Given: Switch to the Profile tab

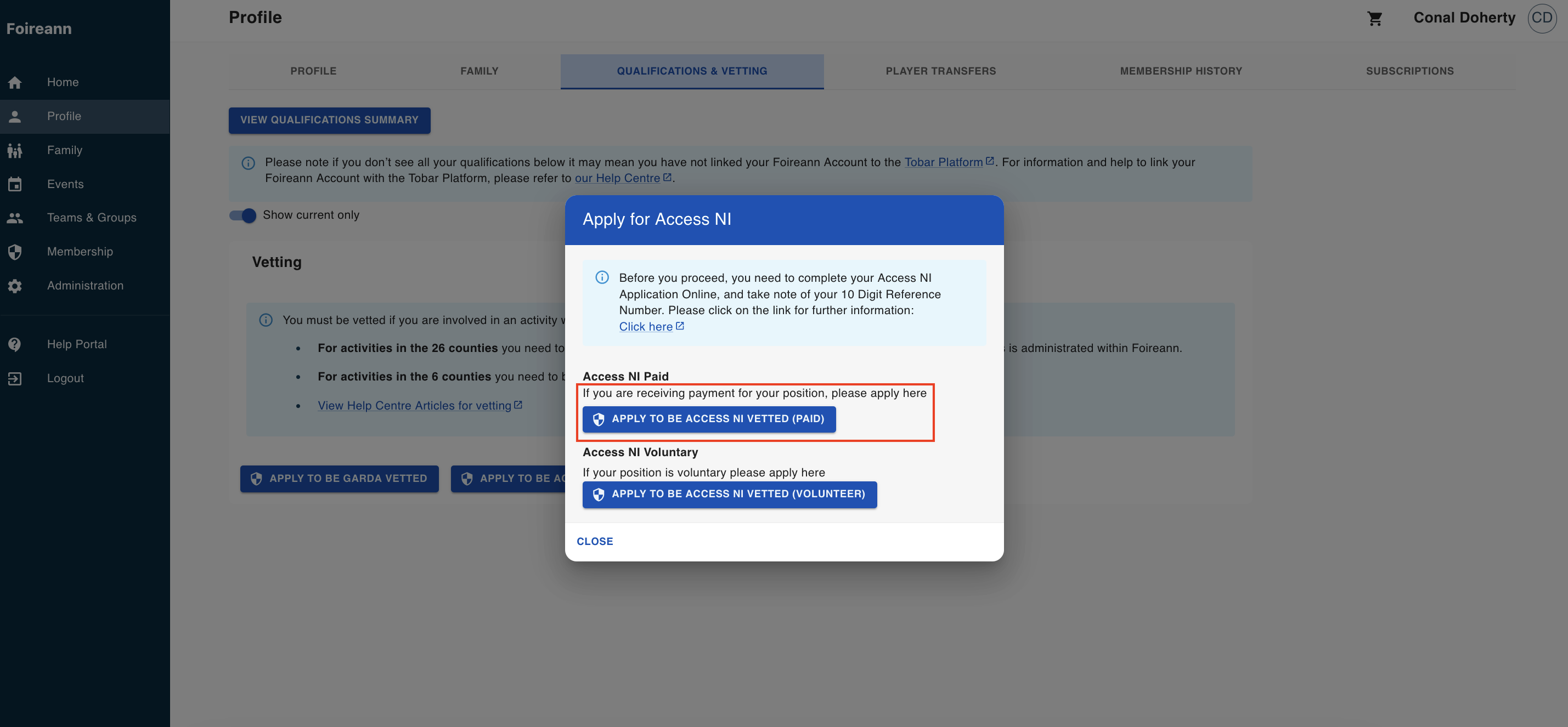Looking at the screenshot, I should tap(313, 71).
